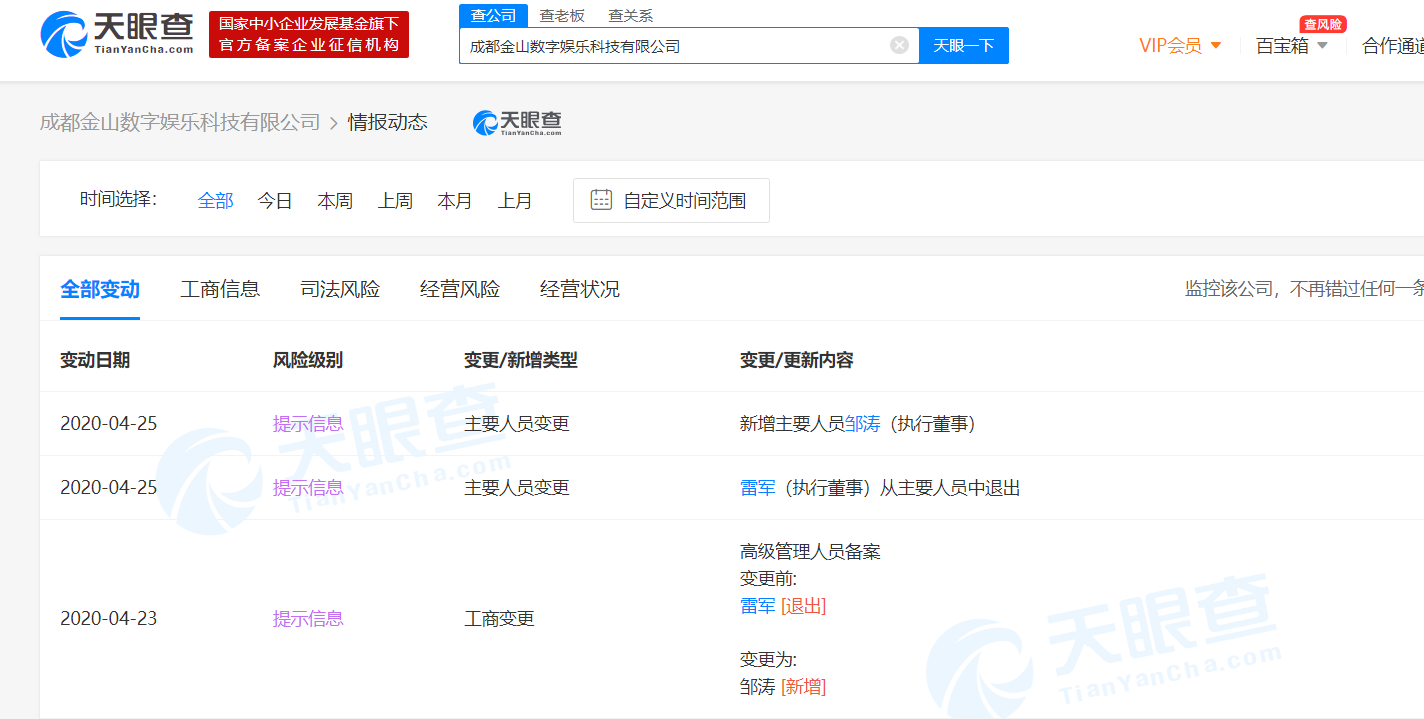Click the red 官方备案企业征信机构 banner
Image resolution: width=1424 pixels, height=719 pixels.
point(309,35)
